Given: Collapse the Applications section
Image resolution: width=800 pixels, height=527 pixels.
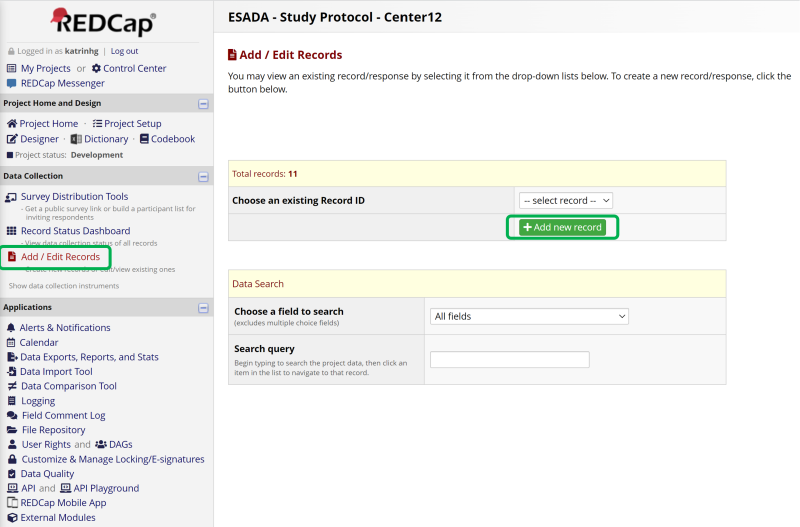Looking at the screenshot, I should tap(203, 307).
